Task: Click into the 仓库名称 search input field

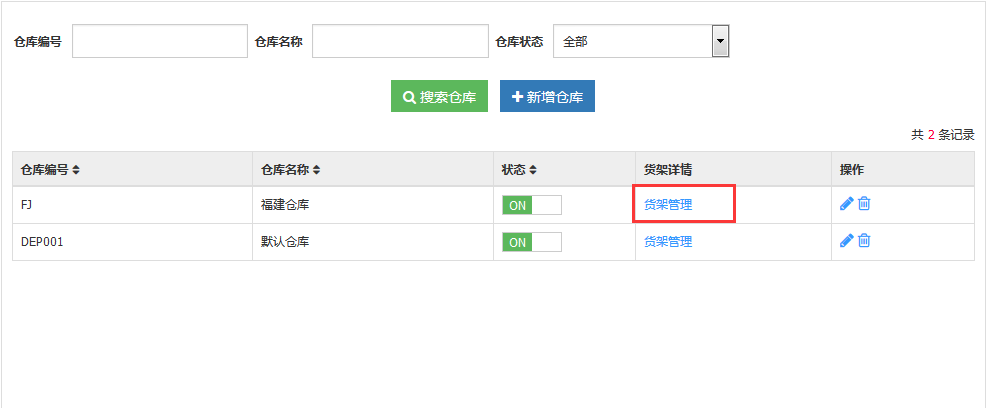Action: [400, 42]
